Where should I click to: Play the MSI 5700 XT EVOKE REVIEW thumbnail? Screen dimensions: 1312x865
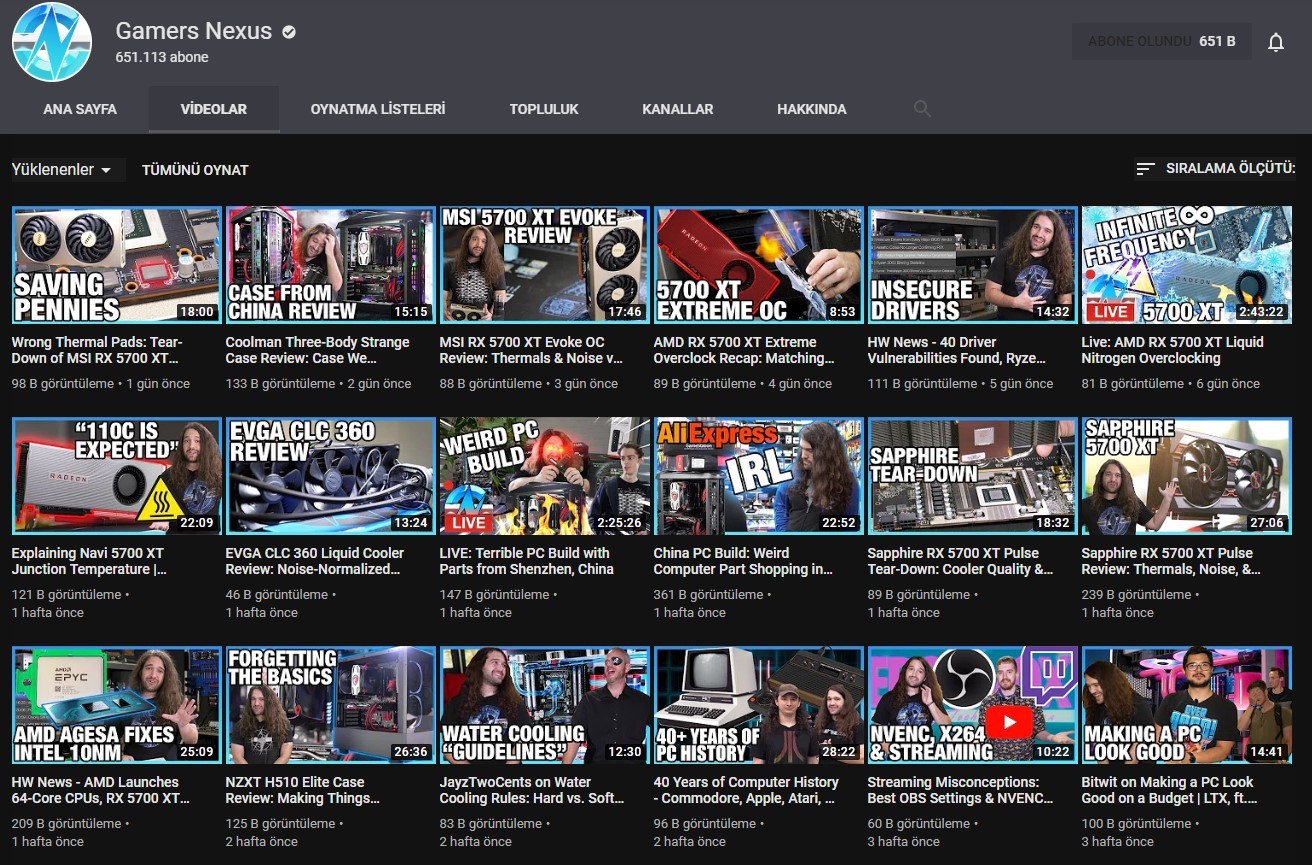(544, 265)
